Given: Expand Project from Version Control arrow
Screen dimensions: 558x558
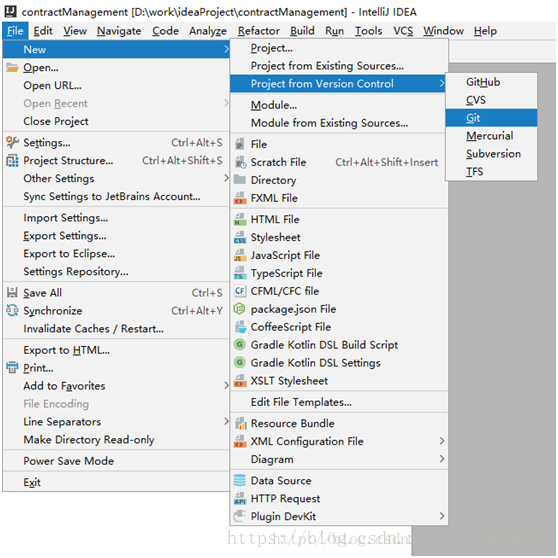Looking at the screenshot, I should [x=442, y=83].
